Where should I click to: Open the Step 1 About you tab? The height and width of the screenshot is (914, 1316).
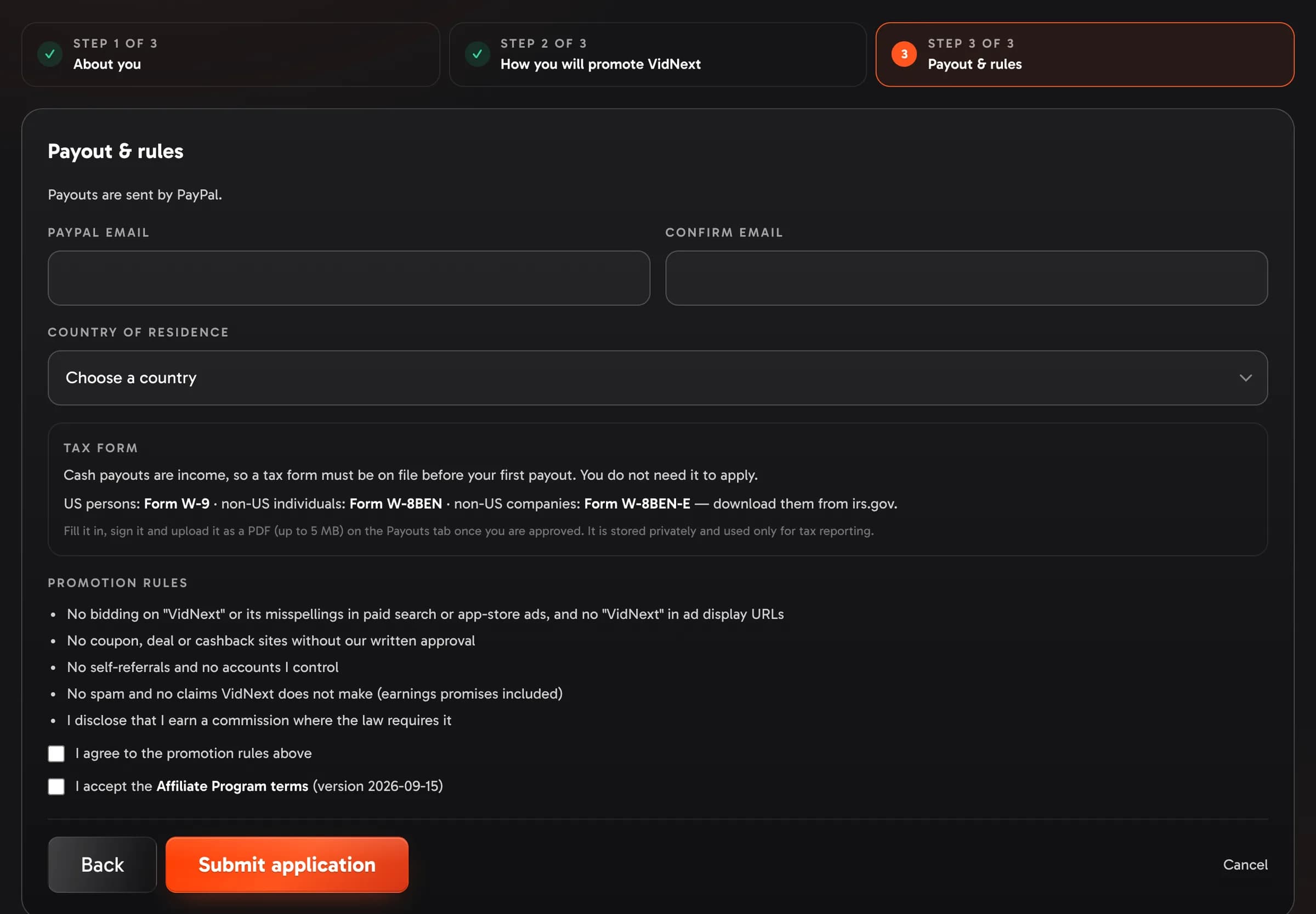click(x=231, y=54)
